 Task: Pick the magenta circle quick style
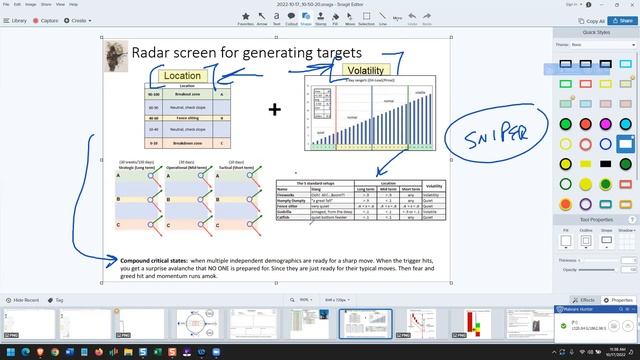coord(605,124)
